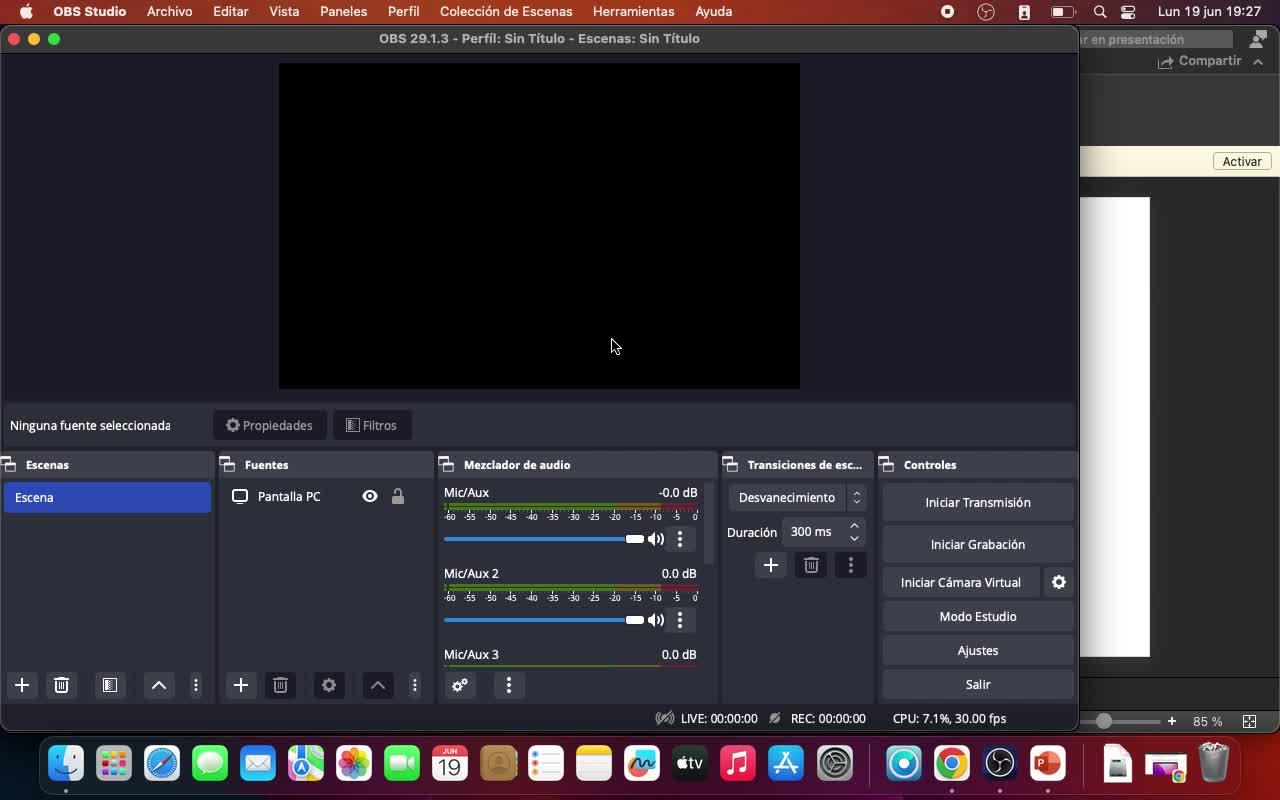Click Iniciar Grabación button
Screen dimensions: 1280x800
pyautogui.click(x=977, y=544)
